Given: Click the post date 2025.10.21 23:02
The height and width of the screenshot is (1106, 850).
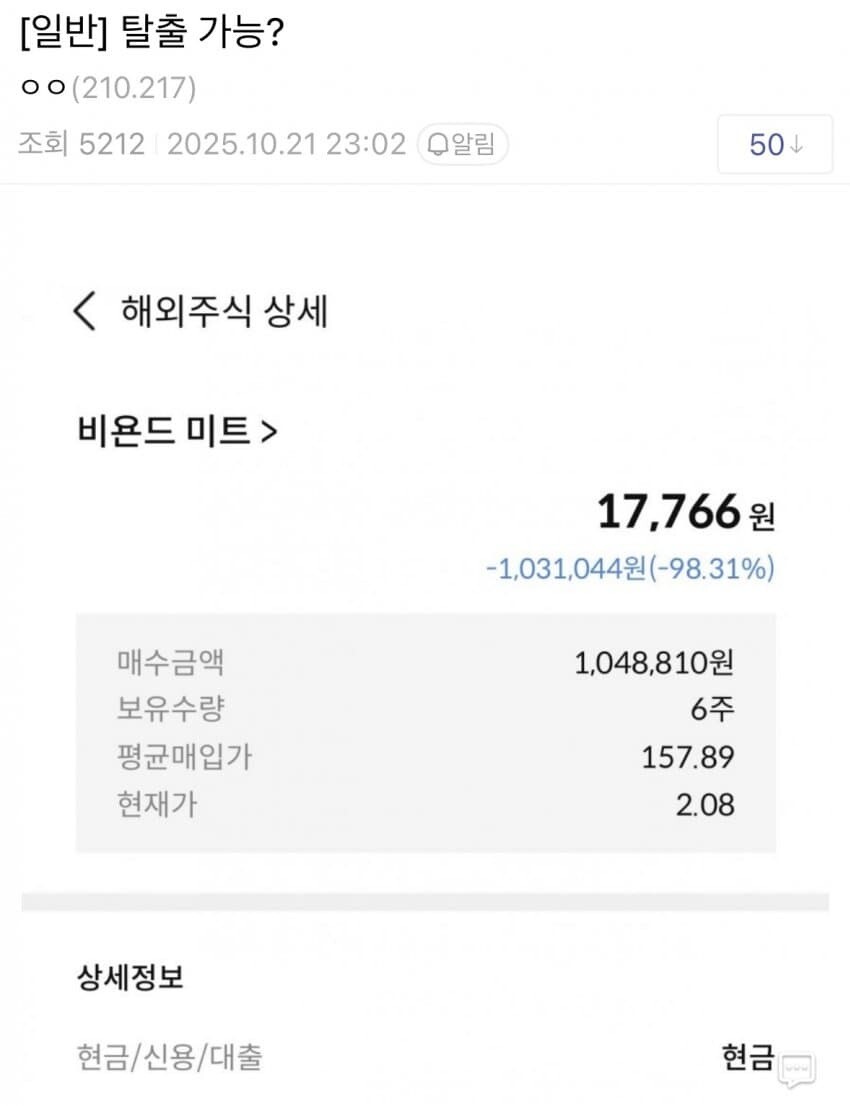Looking at the screenshot, I should 286,145.
